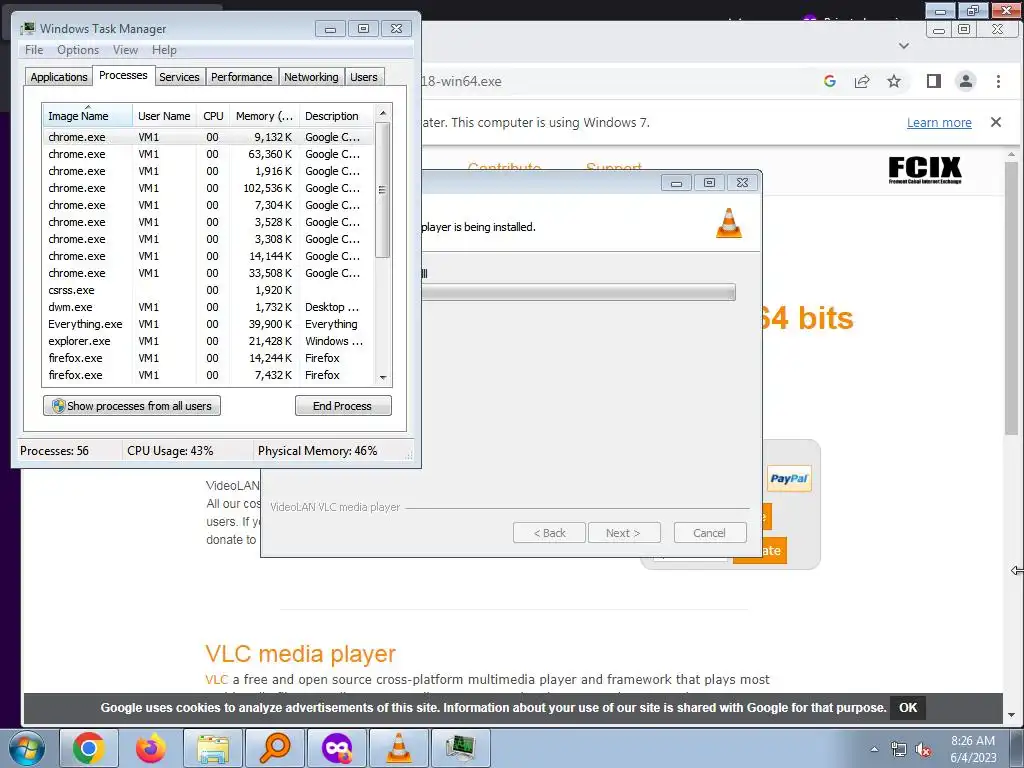Screen dimensions: 1024x768
Task: Select chrome.exe using 33,508 K
Action: point(209,273)
